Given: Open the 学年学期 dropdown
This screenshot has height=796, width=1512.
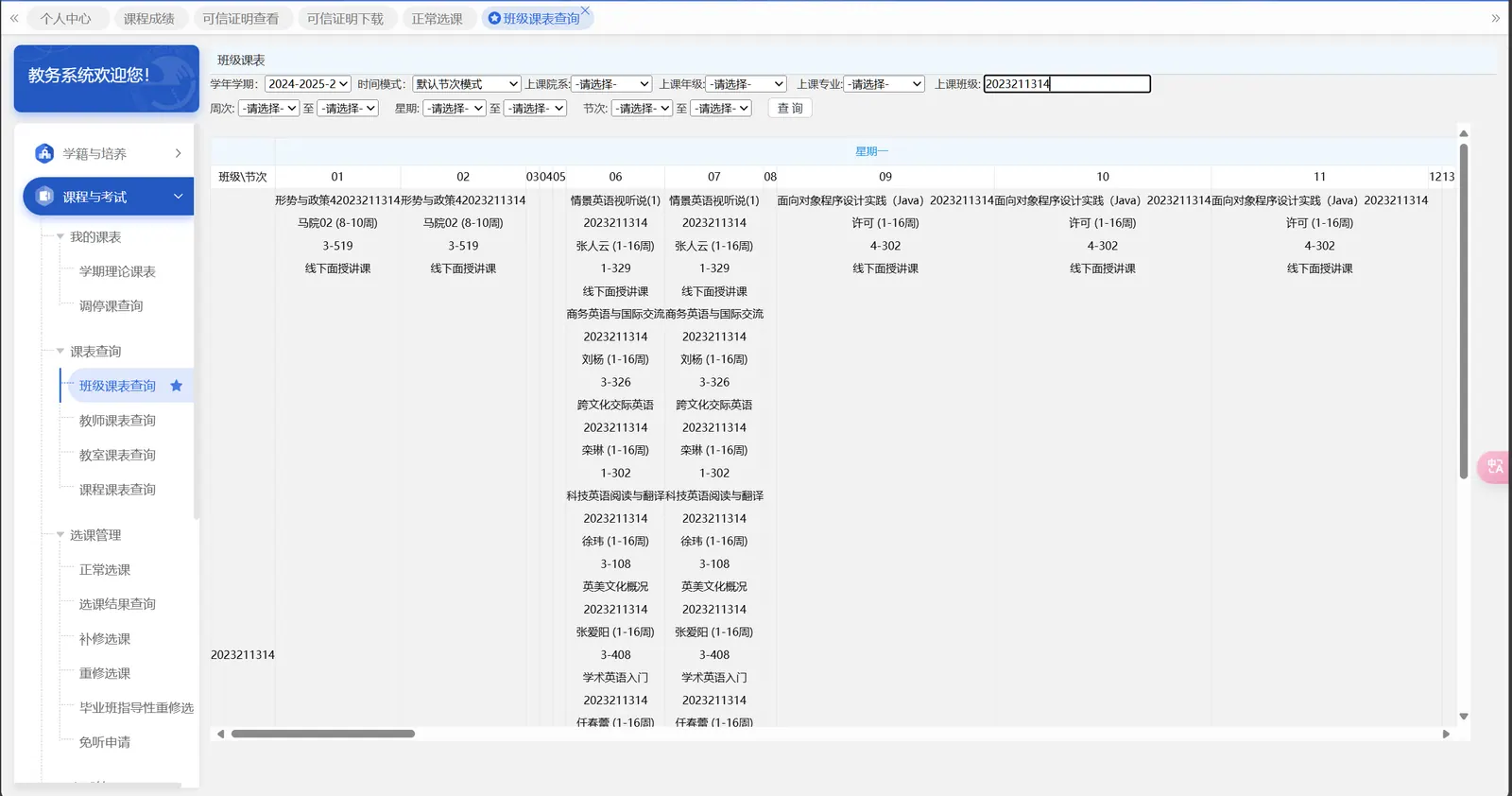Looking at the screenshot, I should (307, 84).
